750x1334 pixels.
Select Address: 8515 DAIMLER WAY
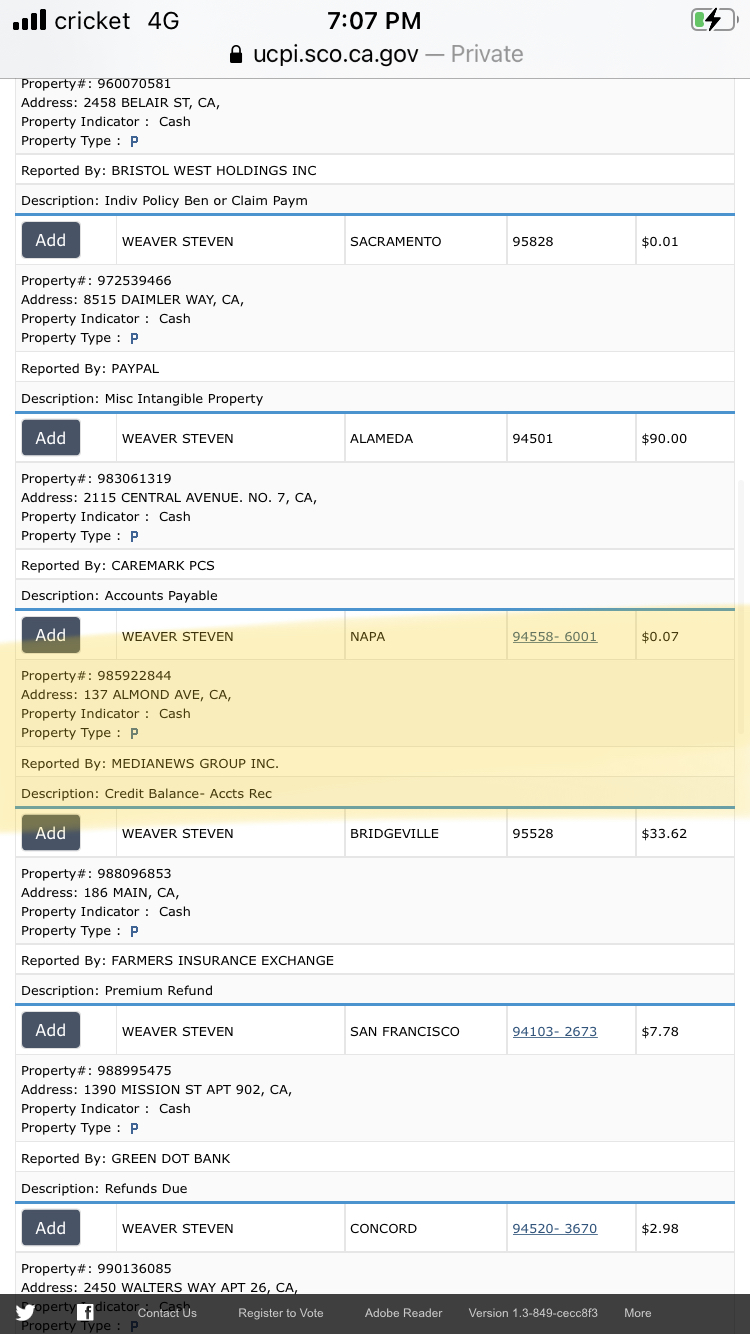(133, 300)
